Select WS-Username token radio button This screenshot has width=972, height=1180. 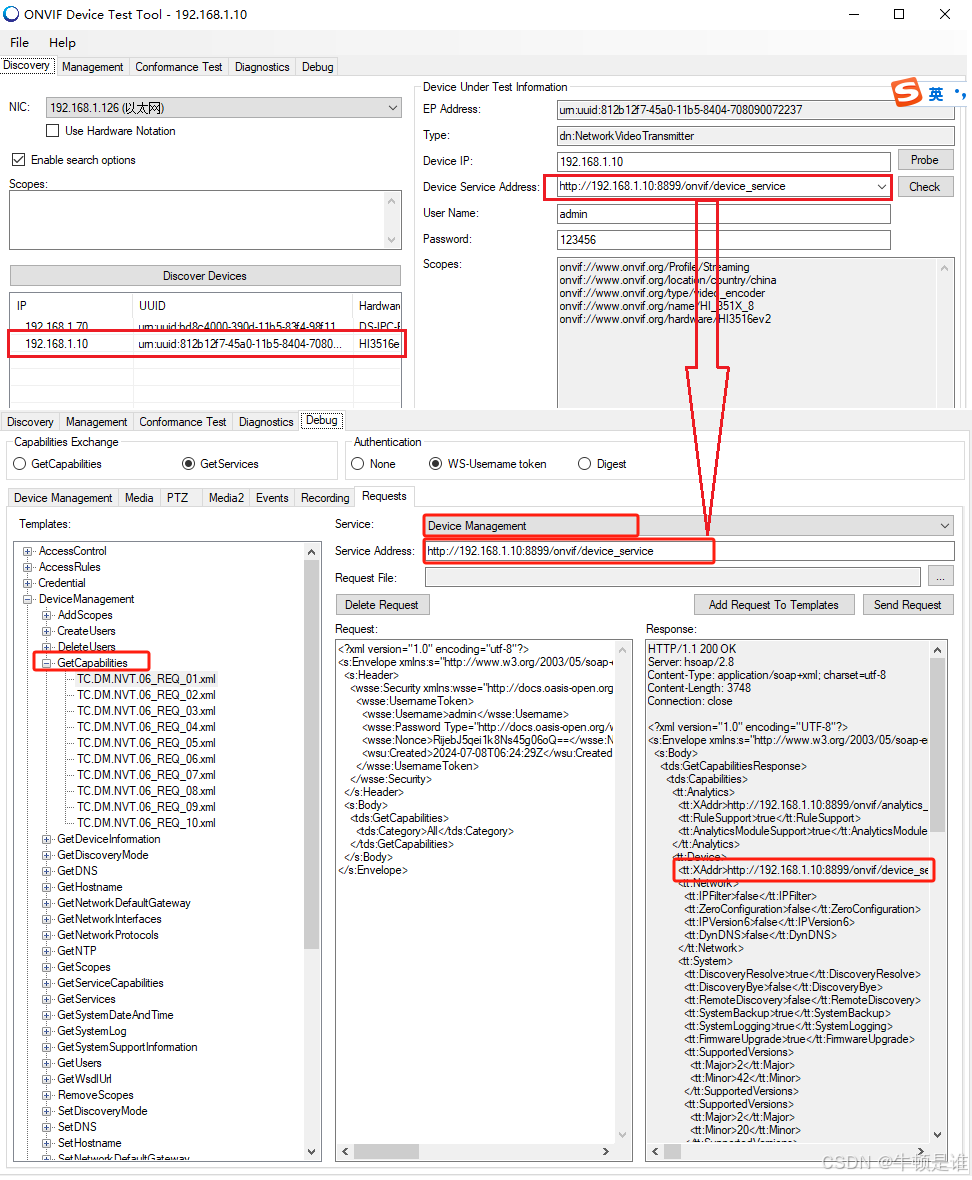click(436, 464)
